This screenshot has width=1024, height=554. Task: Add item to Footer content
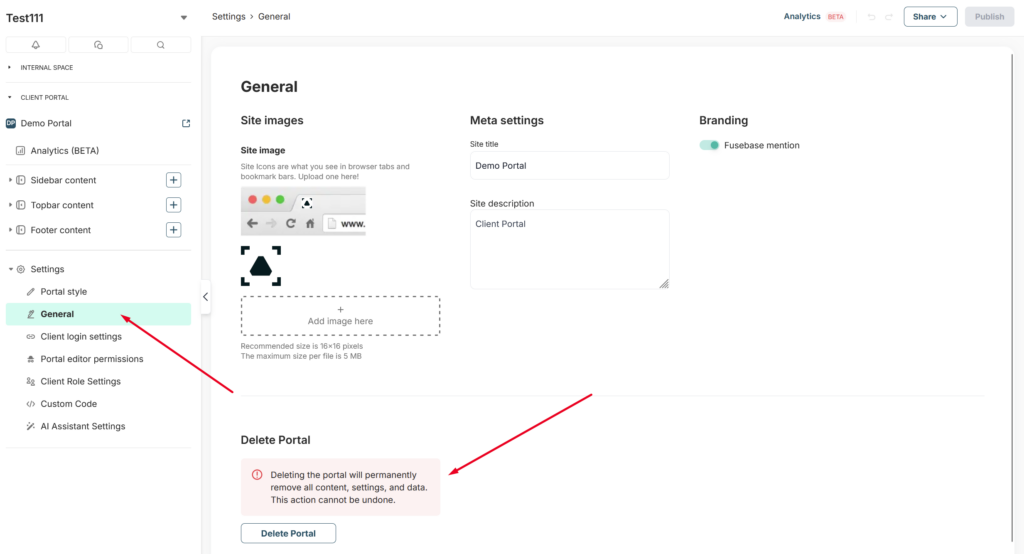point(173,230)
